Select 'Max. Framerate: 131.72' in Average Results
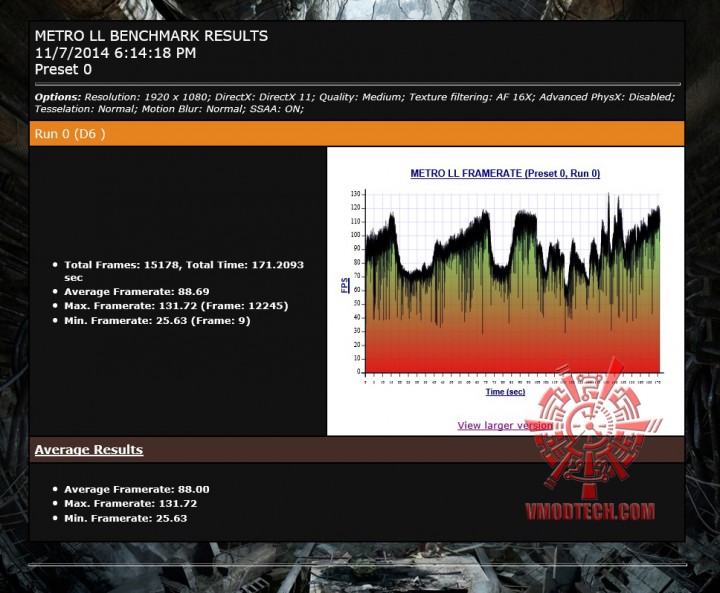Screen dimensions: 720x593 pyautogui.click(x=130, y=504)
